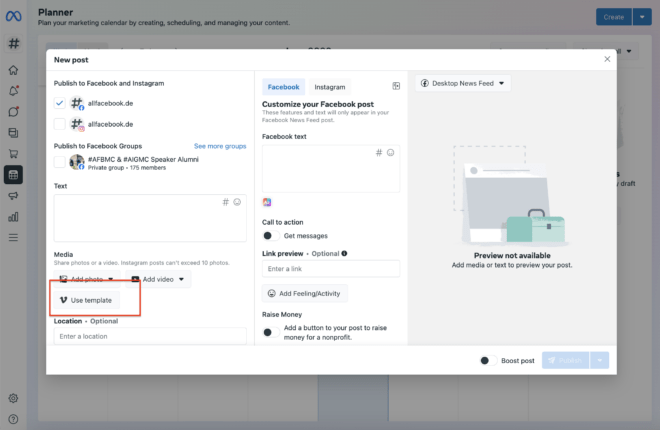Open Inbox chat bubble in sidebar
This screenshot has height=430, width=660.
[13, 112]
